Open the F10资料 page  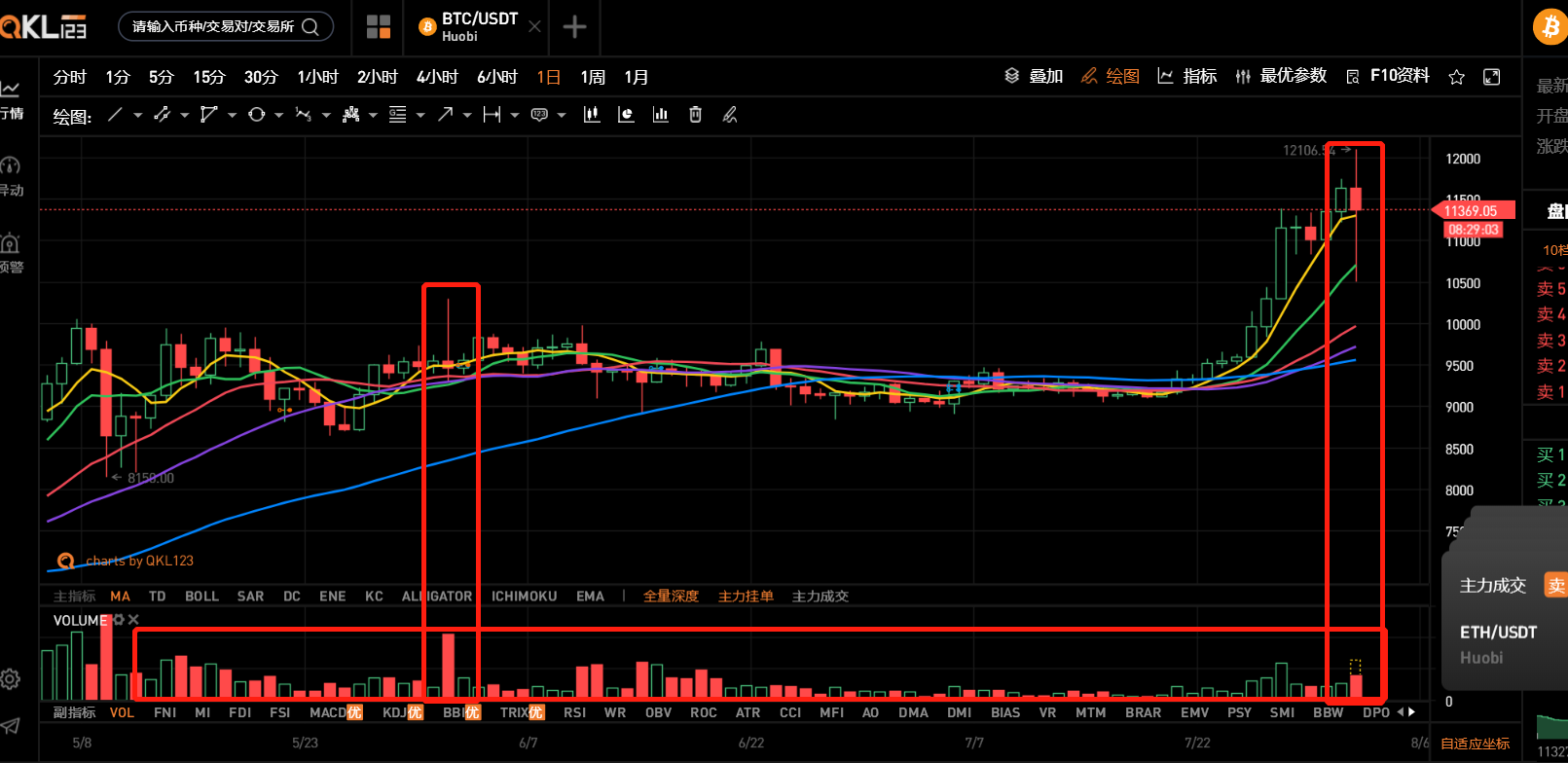pos(1388,76)
